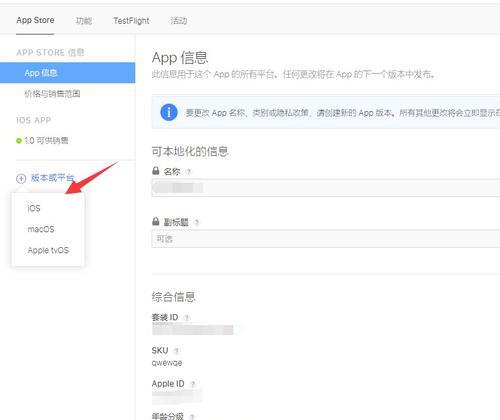Click into the 副标题 optional input field
This screenshot has width=500, height=420.
click(326, 239)
